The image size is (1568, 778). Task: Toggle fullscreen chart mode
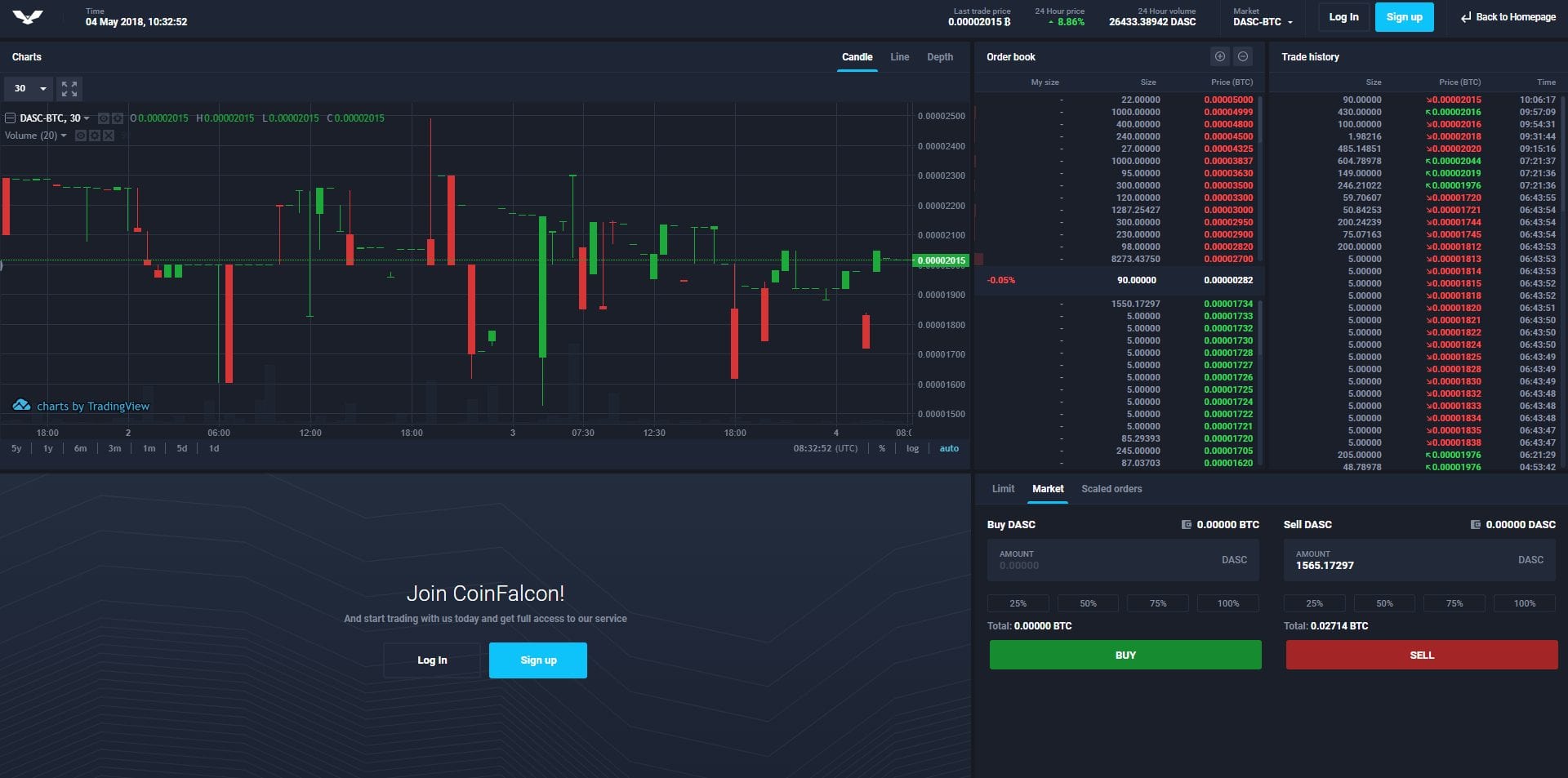69,88
